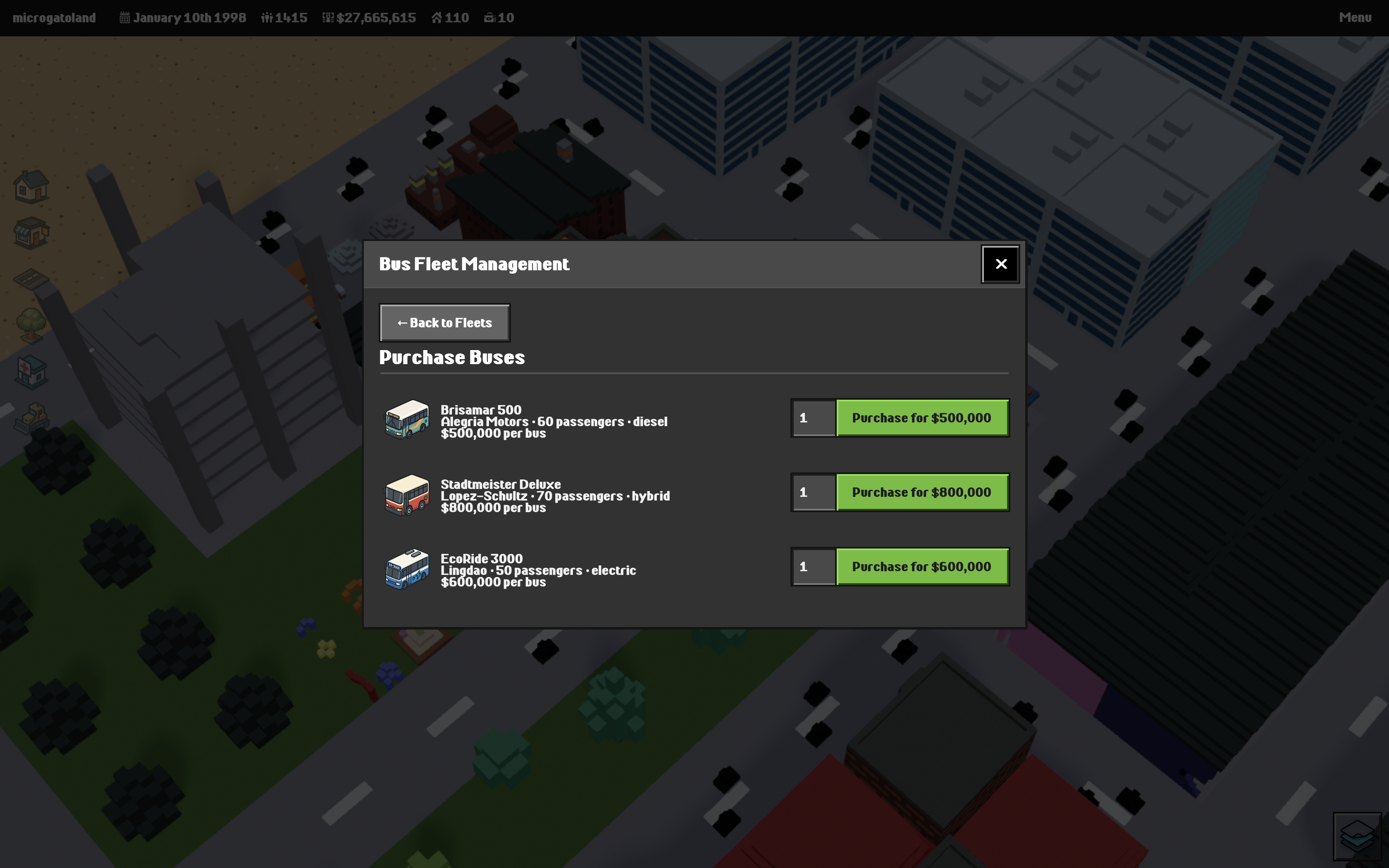Purchase the Brisamar 500 for $500,000

pos(921,418)
